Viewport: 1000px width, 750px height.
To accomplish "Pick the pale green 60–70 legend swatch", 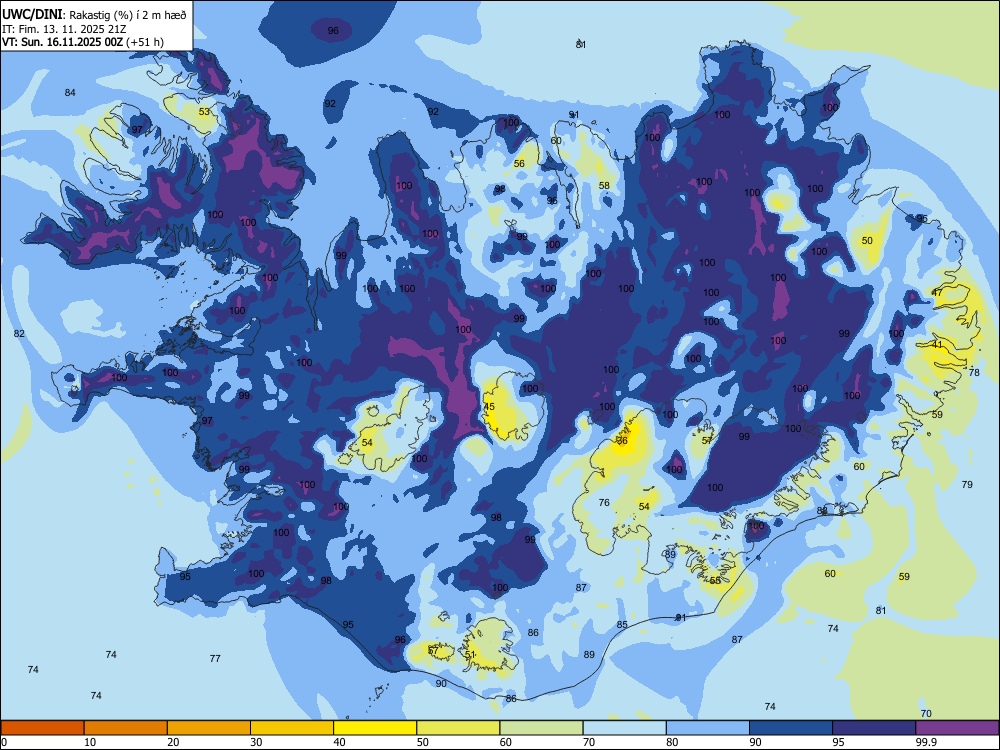I will (x=541, y=728).
